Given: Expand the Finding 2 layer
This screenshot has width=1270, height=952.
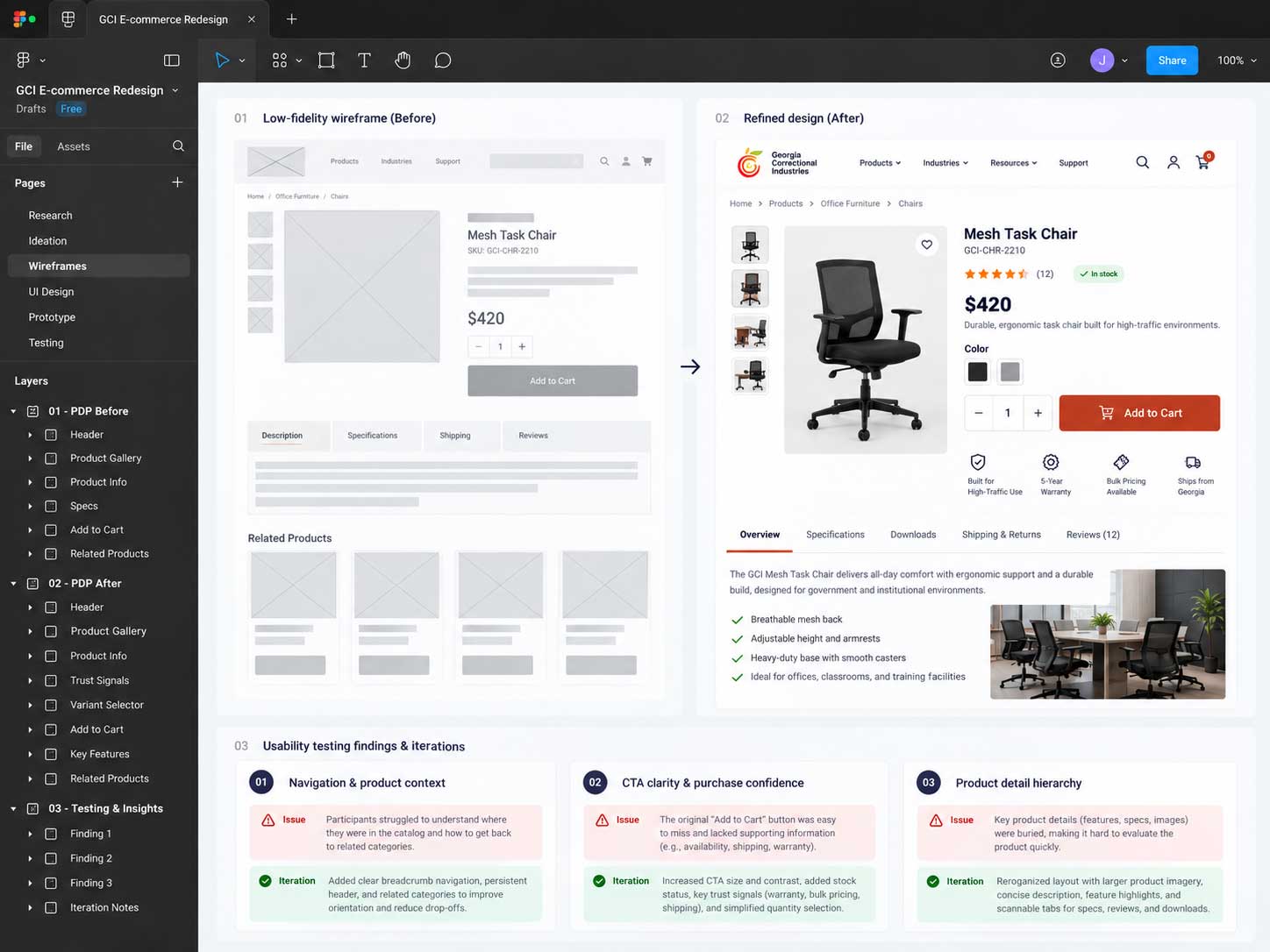Looking at the screenshot, I should (x=30, y=859).
